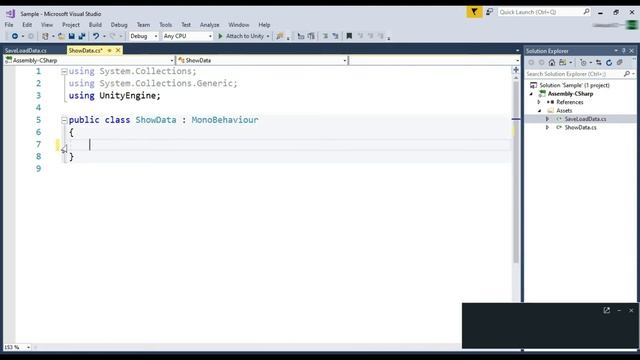Uncomment the selected lines icon
Screen dimensions: 640x360
[335, 36]
